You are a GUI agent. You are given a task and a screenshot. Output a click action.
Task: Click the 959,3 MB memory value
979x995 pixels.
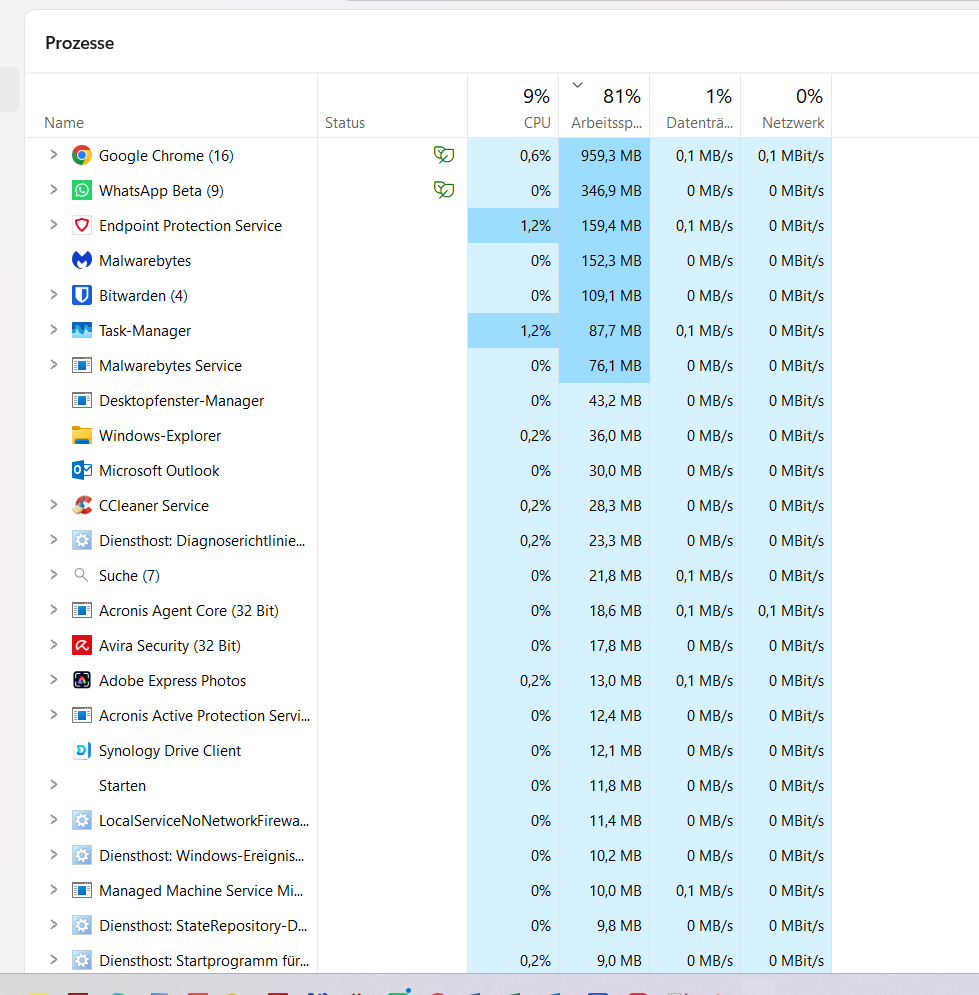point(611,155)
